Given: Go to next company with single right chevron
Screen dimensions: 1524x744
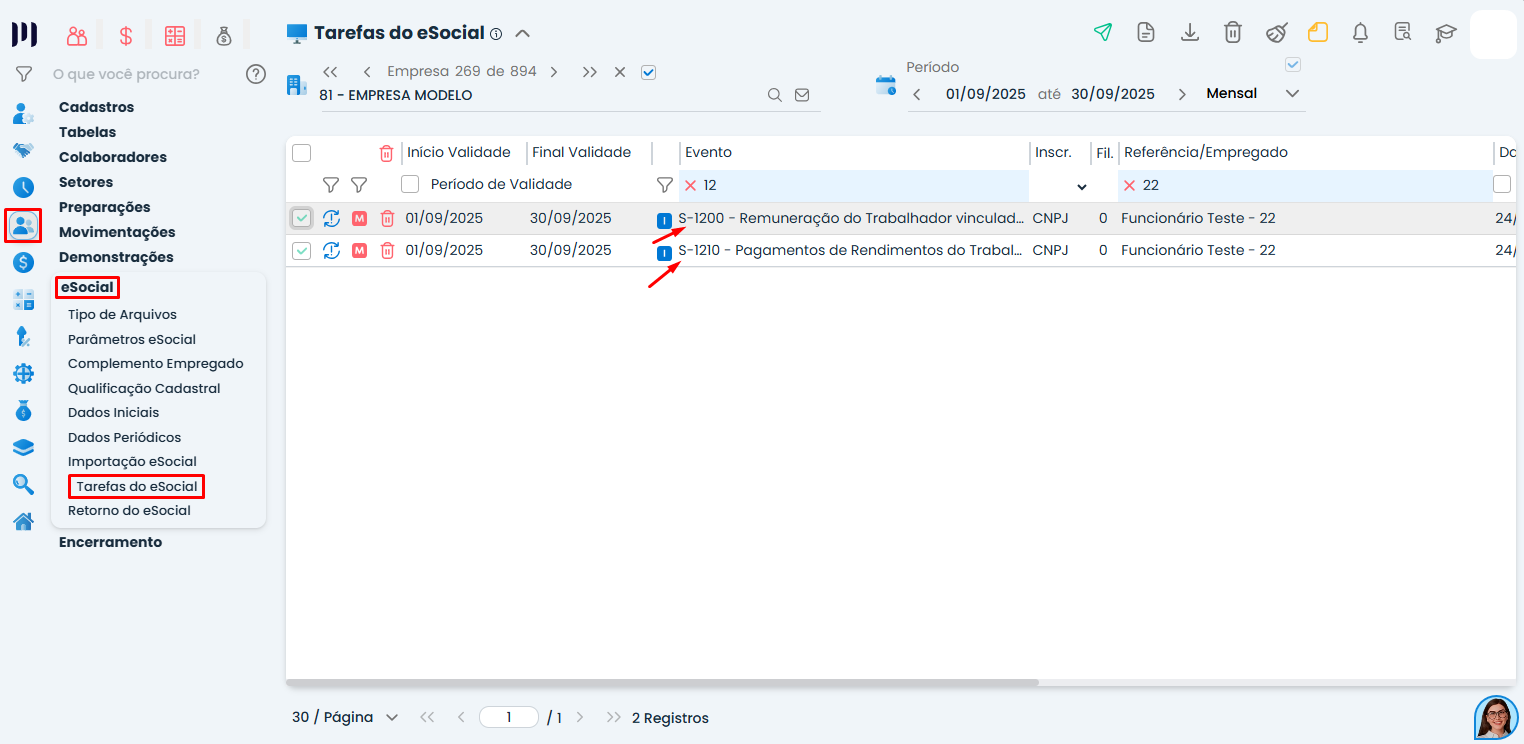Looking at the screenshot, I should click(x=554, y=72).
